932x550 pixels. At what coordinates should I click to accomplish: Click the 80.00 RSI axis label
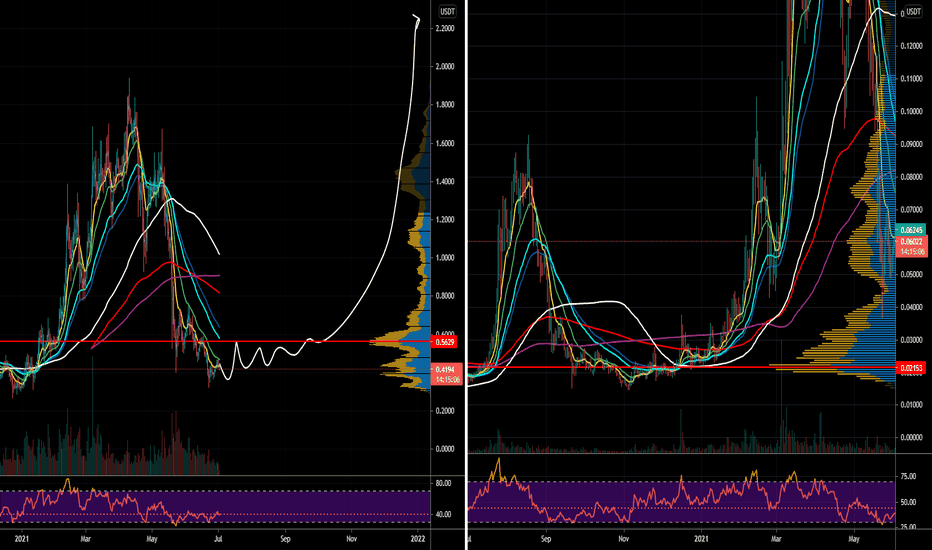(443, 483)
